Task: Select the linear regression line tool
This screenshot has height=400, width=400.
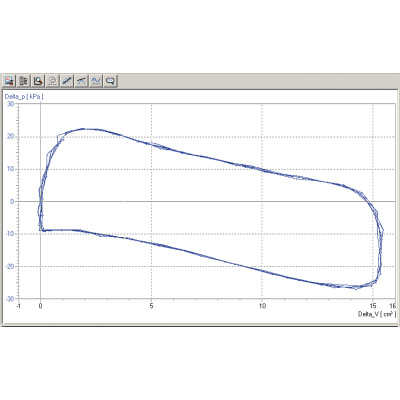Action: 67,81
